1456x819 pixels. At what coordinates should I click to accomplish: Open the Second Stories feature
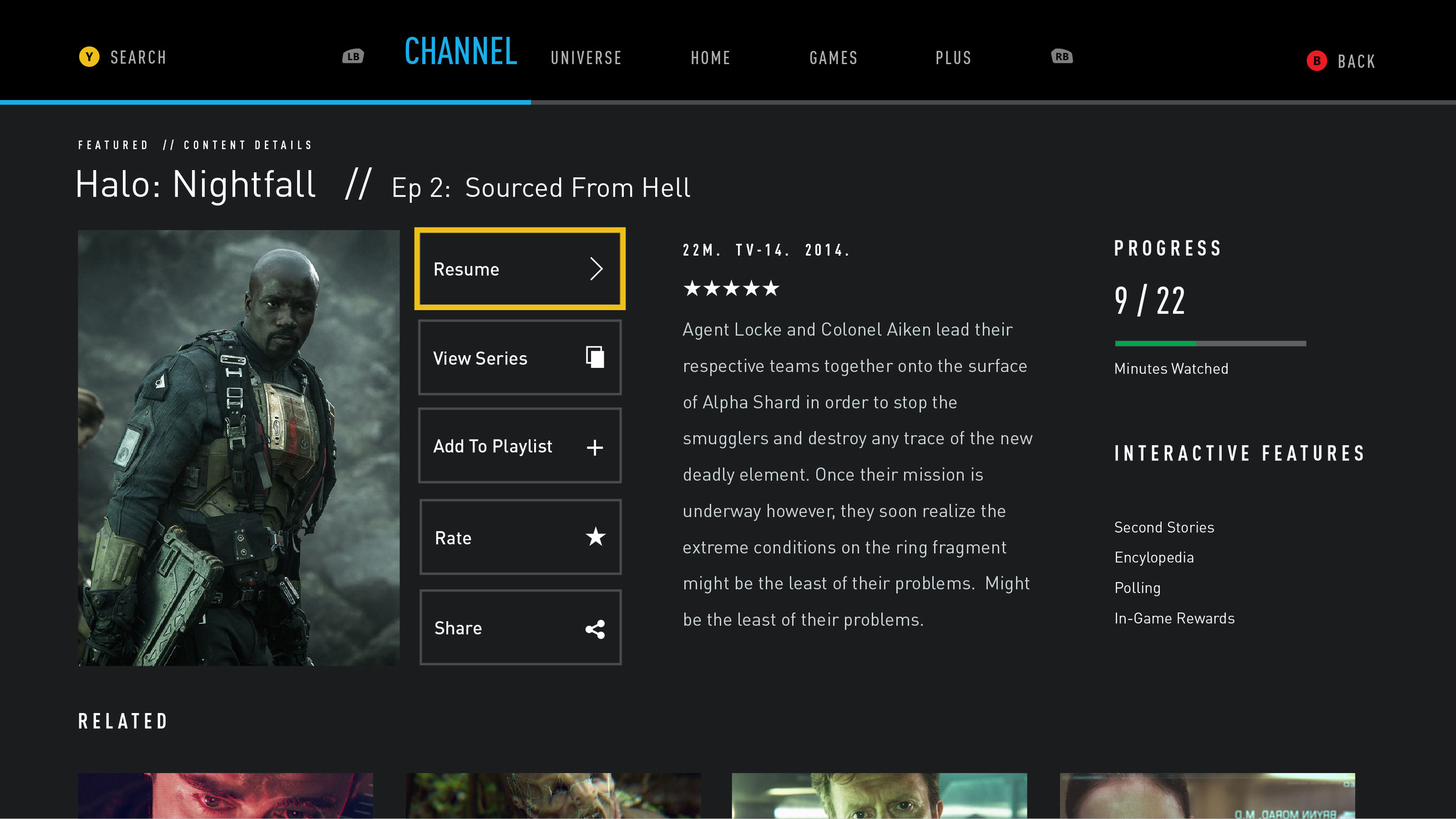1164,527
